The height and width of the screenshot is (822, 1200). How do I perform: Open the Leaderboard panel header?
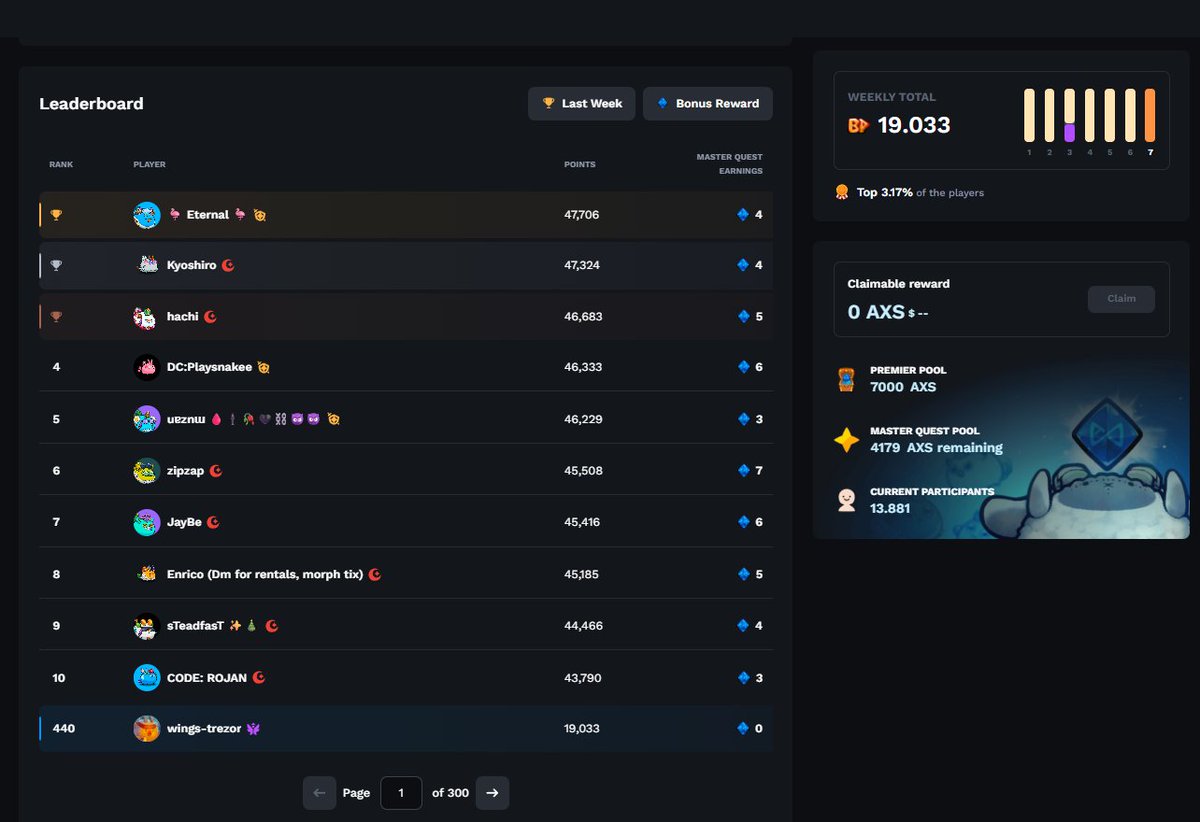[x=91, y=103]
